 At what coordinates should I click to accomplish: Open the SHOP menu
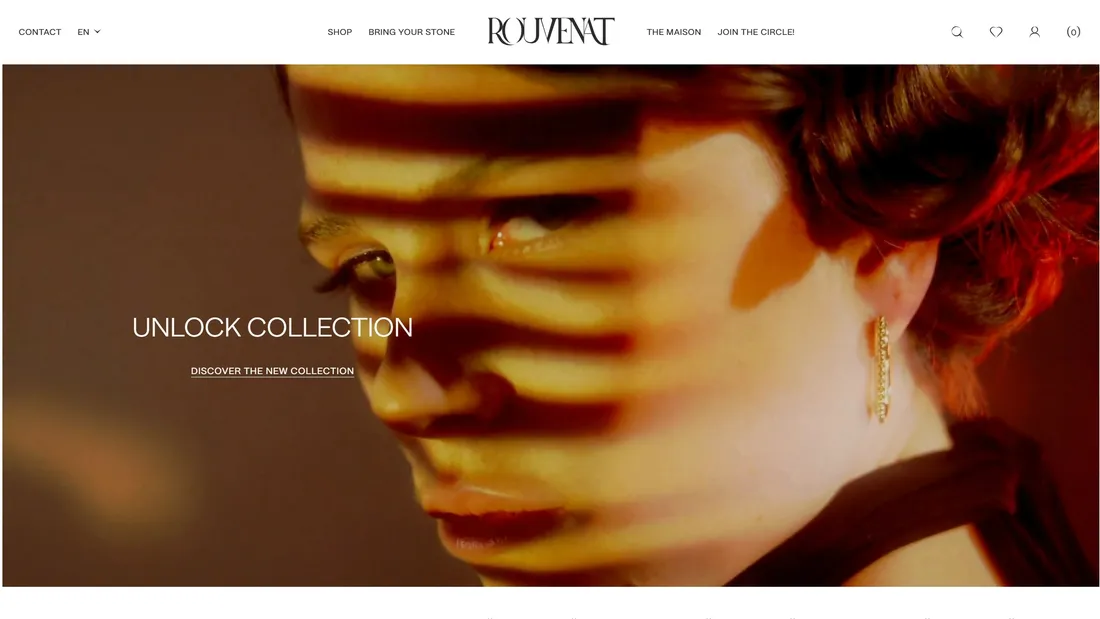pos(340,32)
